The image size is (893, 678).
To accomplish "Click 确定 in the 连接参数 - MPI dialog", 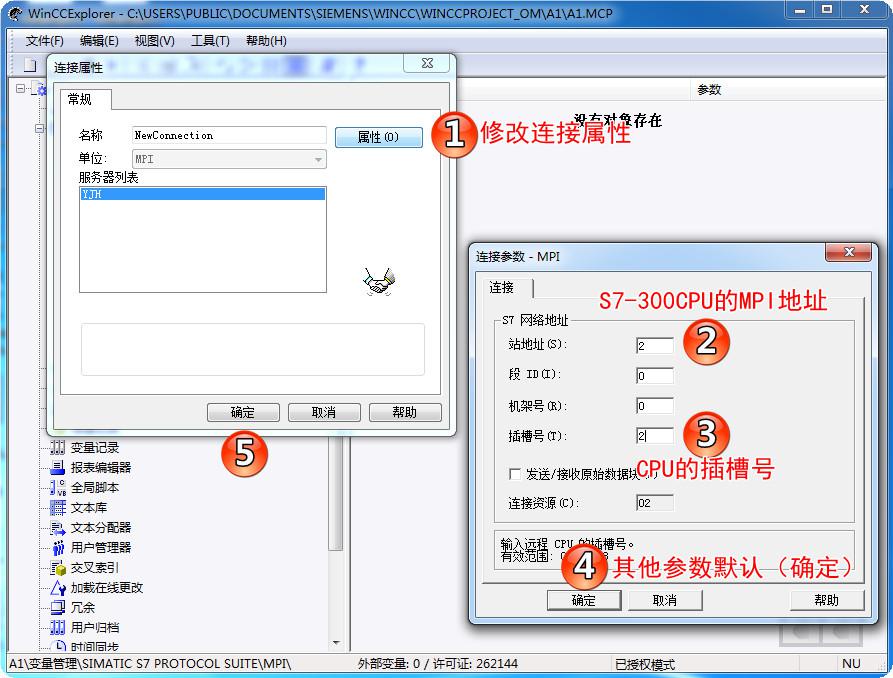I will pos(584,600).
